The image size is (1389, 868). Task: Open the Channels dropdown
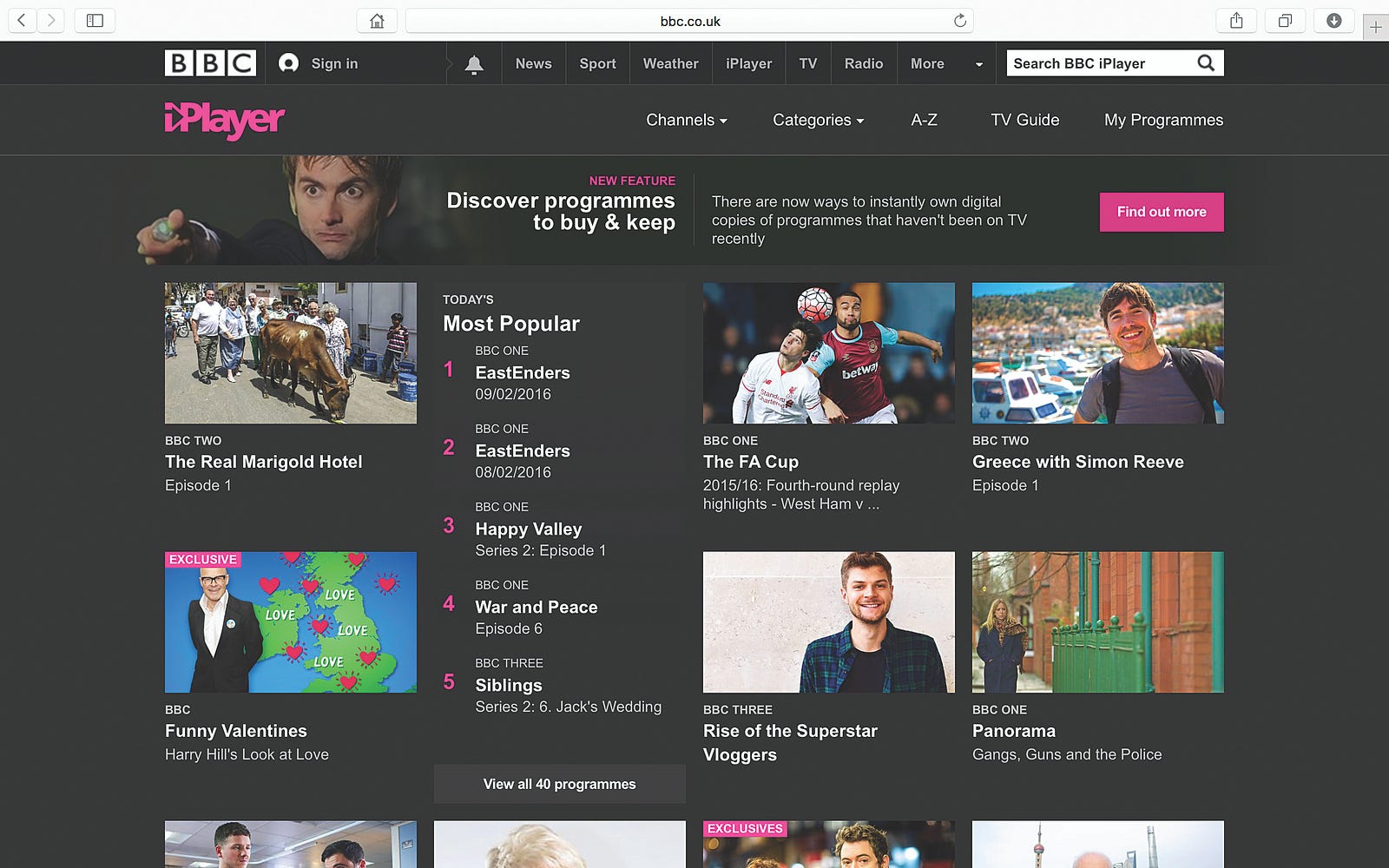point(686,120)
